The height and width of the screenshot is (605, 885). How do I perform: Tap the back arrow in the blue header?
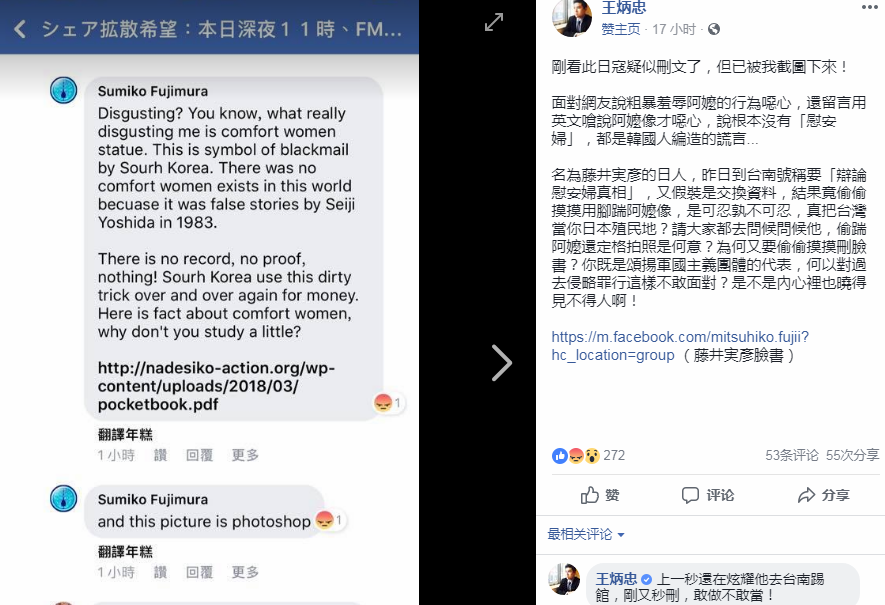click(20, 29)
